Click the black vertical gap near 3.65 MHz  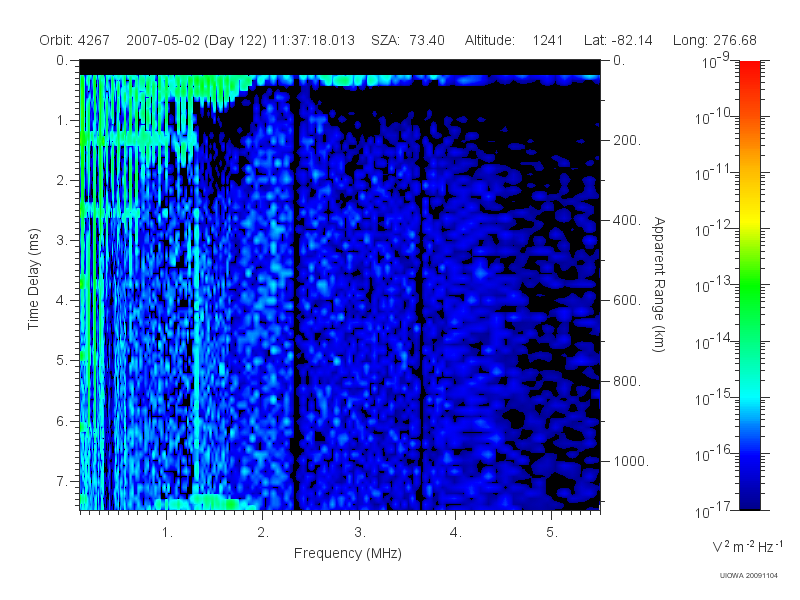coord(421,306)
